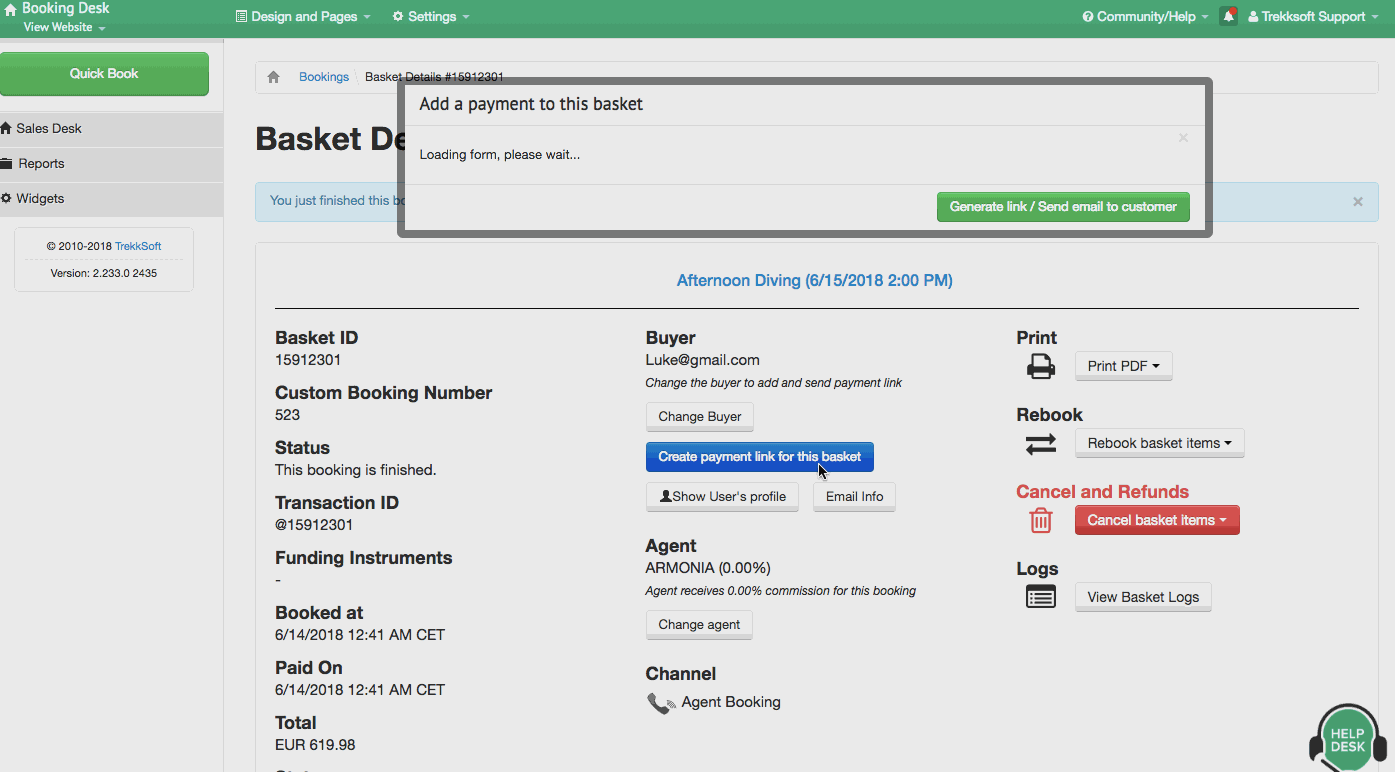Dismiss the blue notification banner
The height and width of the screenshot is (772, 1395).
coord(1357,202)
